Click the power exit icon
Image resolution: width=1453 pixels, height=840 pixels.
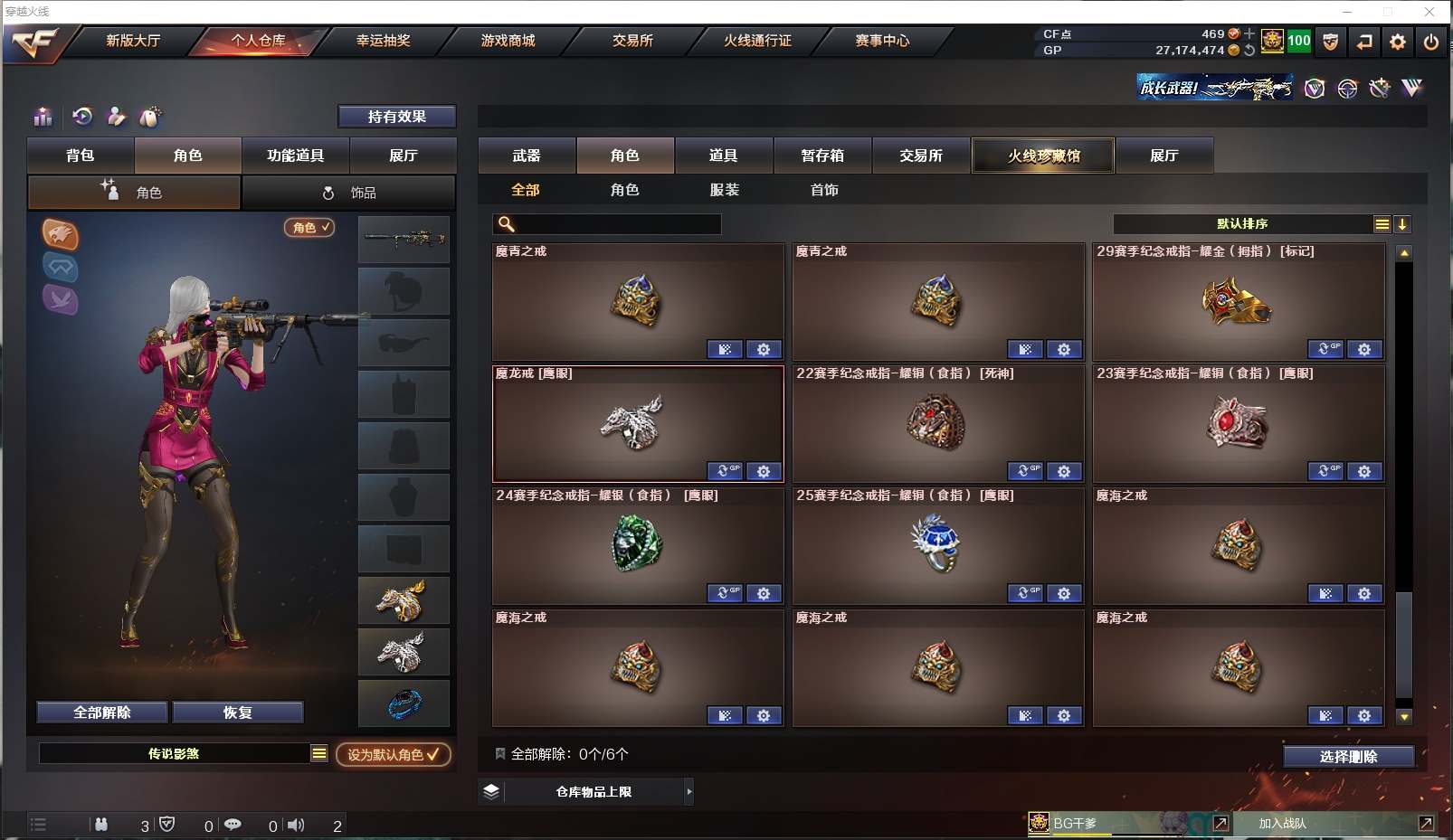(x=1431, y=42)
